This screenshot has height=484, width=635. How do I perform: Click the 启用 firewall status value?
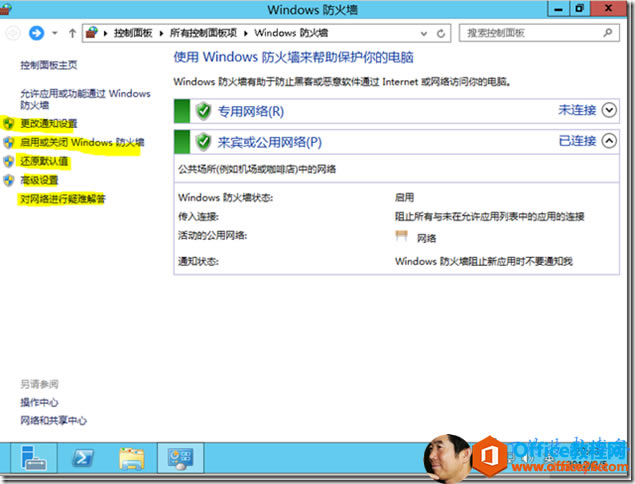(x=404, y=198)
